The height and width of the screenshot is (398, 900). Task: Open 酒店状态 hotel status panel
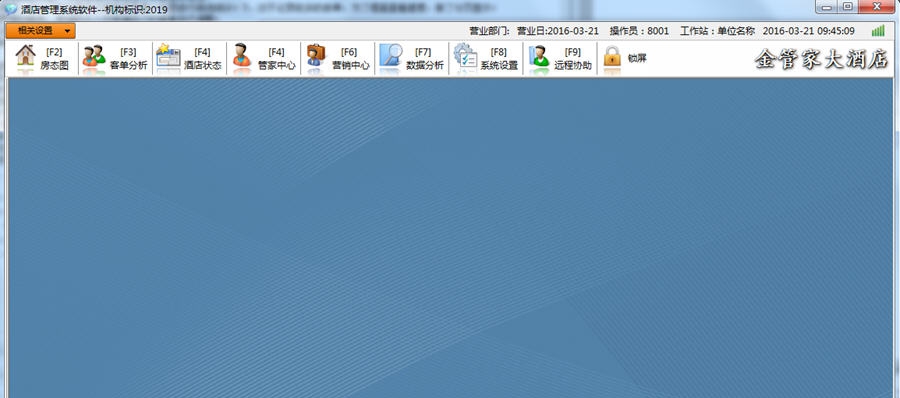tap(189, 59)
